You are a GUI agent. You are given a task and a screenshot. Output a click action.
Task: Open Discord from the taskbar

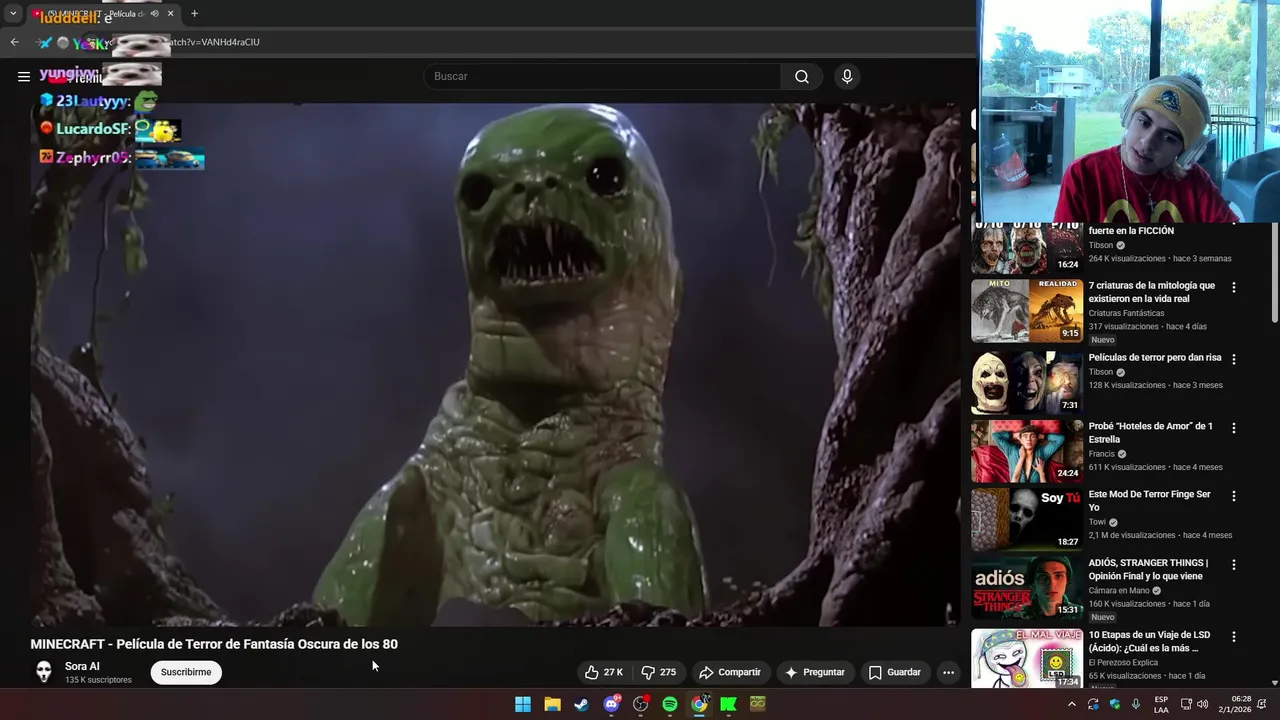click(x=611, y=704)
